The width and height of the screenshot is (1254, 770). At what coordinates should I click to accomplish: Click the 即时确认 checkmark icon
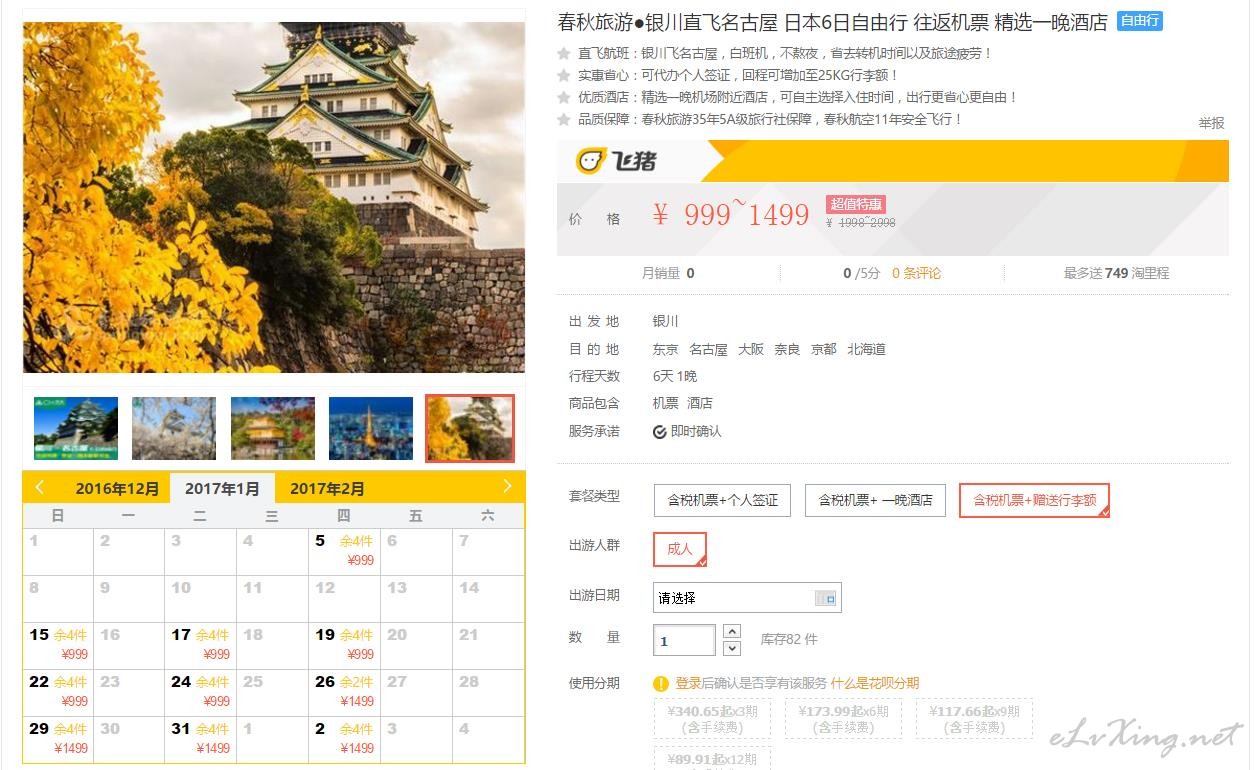click(x=659, y=432)
